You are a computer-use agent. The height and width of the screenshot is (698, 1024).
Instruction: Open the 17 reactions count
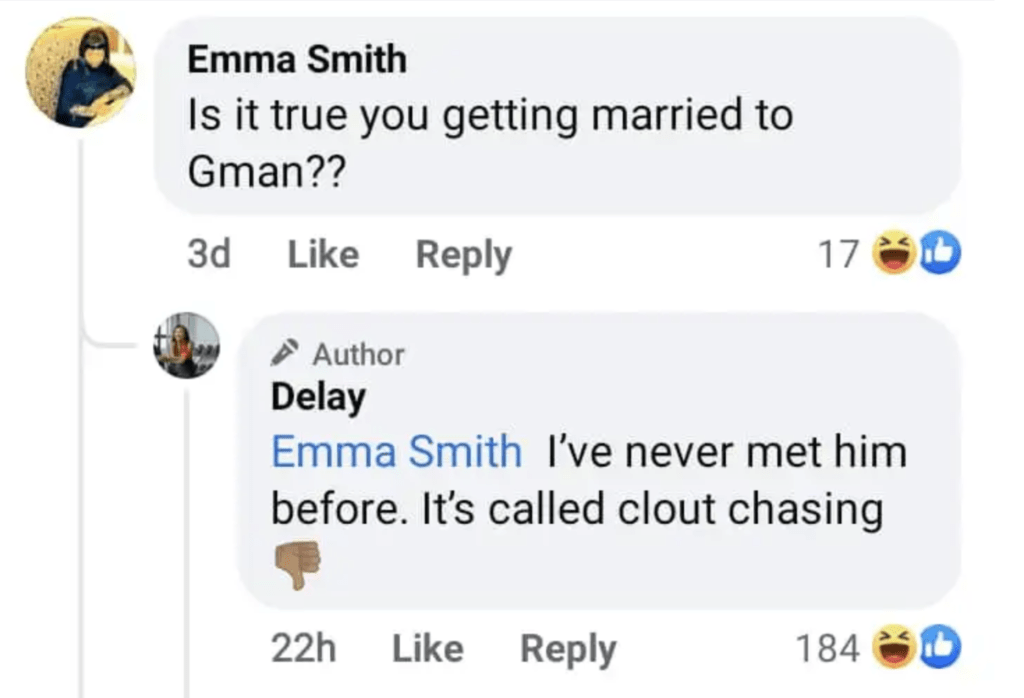[838, 254]
